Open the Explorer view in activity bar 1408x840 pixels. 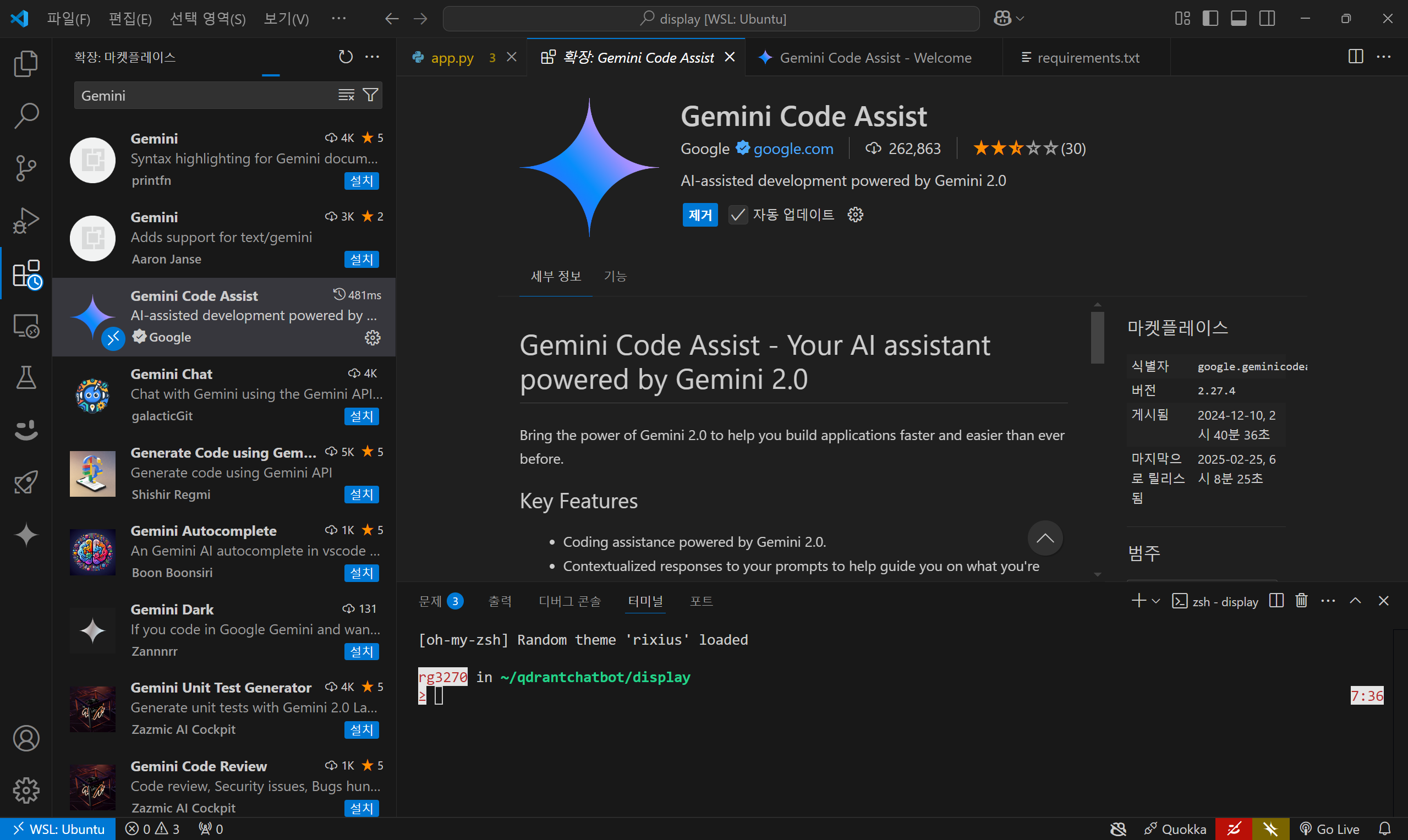[x=26, y=63]
